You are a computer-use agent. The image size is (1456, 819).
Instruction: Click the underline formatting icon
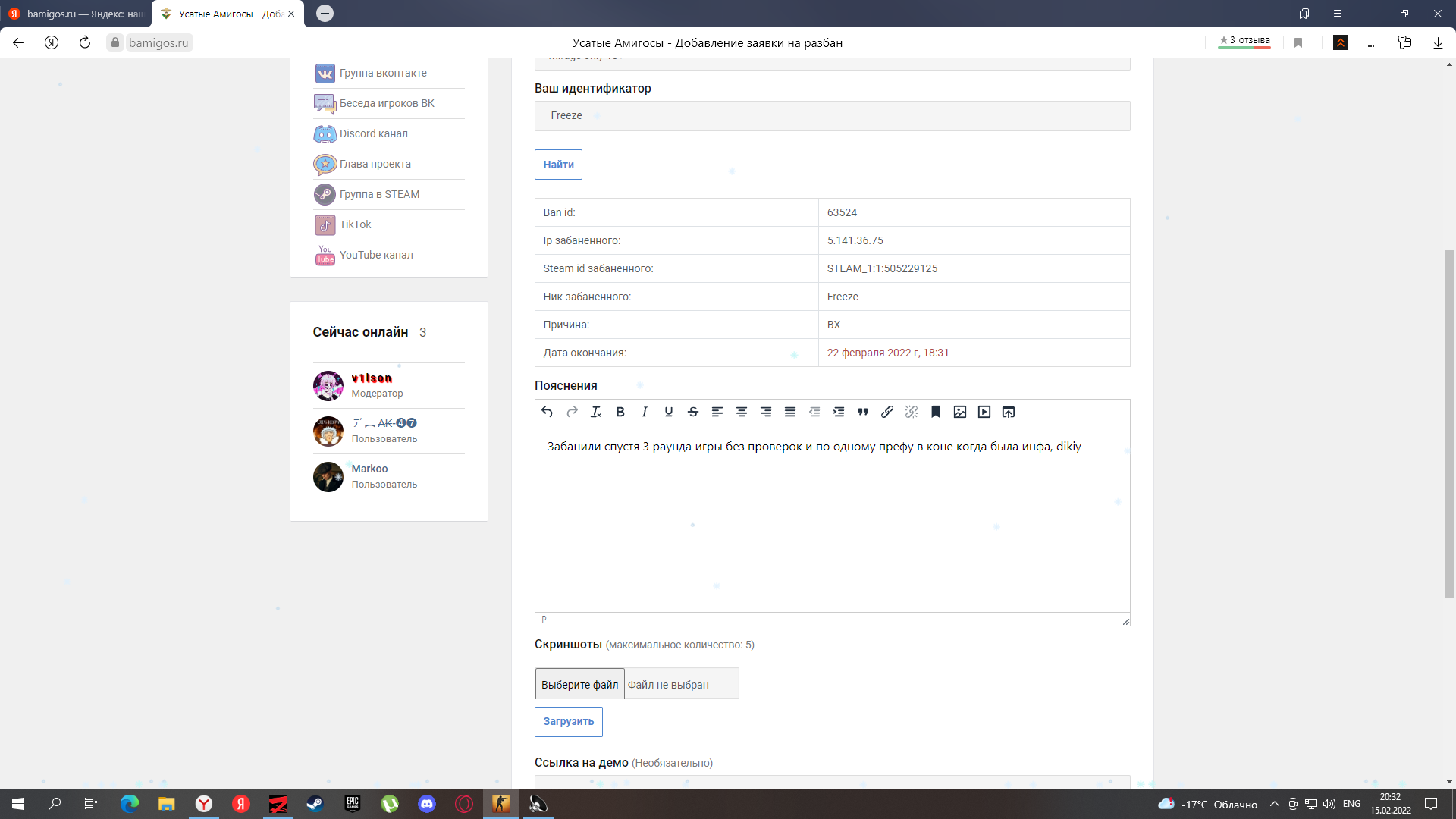click(x=669, y=412)
